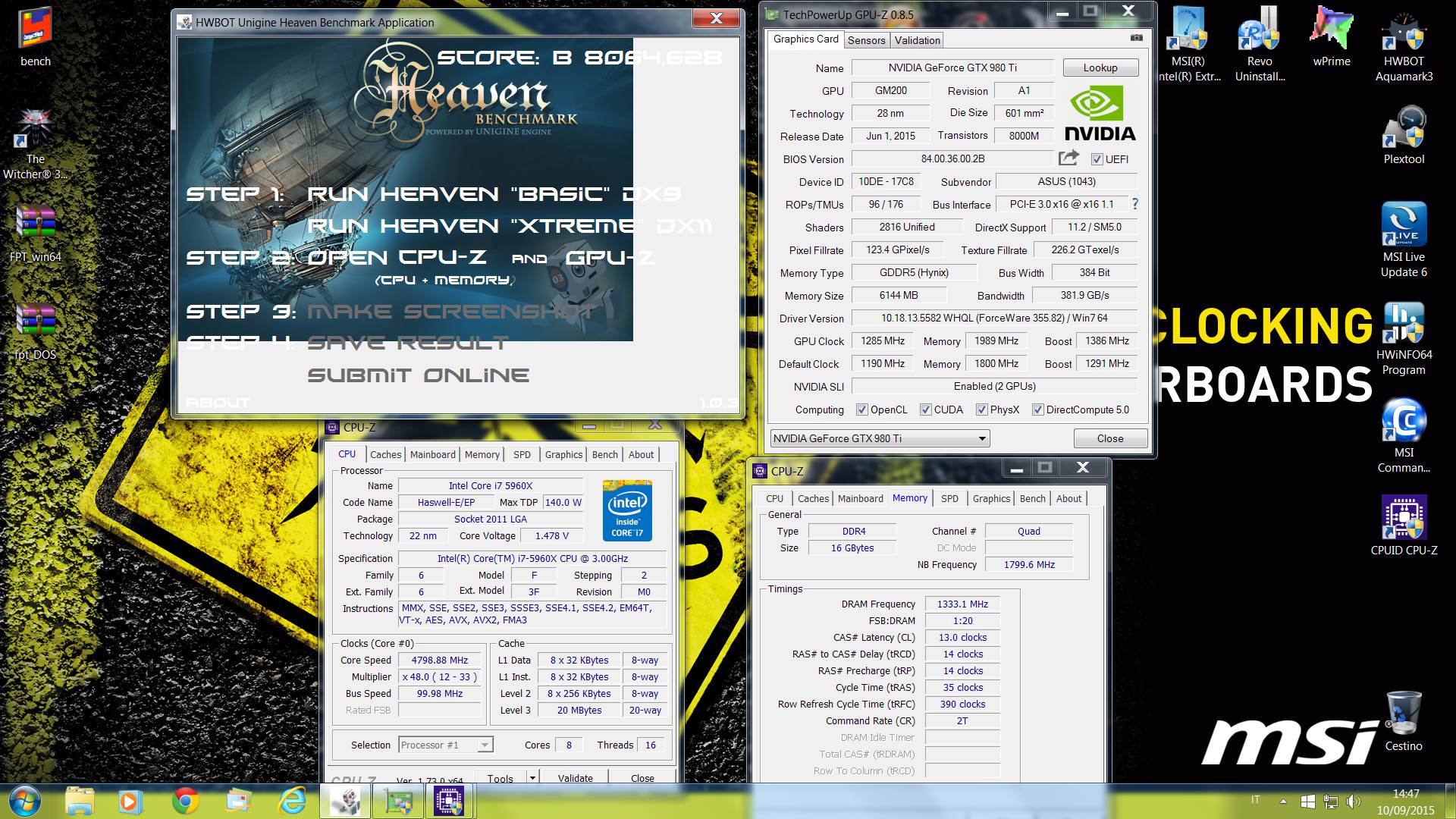Click the Core Speed value field in CPU-Z

coord(440,661)
